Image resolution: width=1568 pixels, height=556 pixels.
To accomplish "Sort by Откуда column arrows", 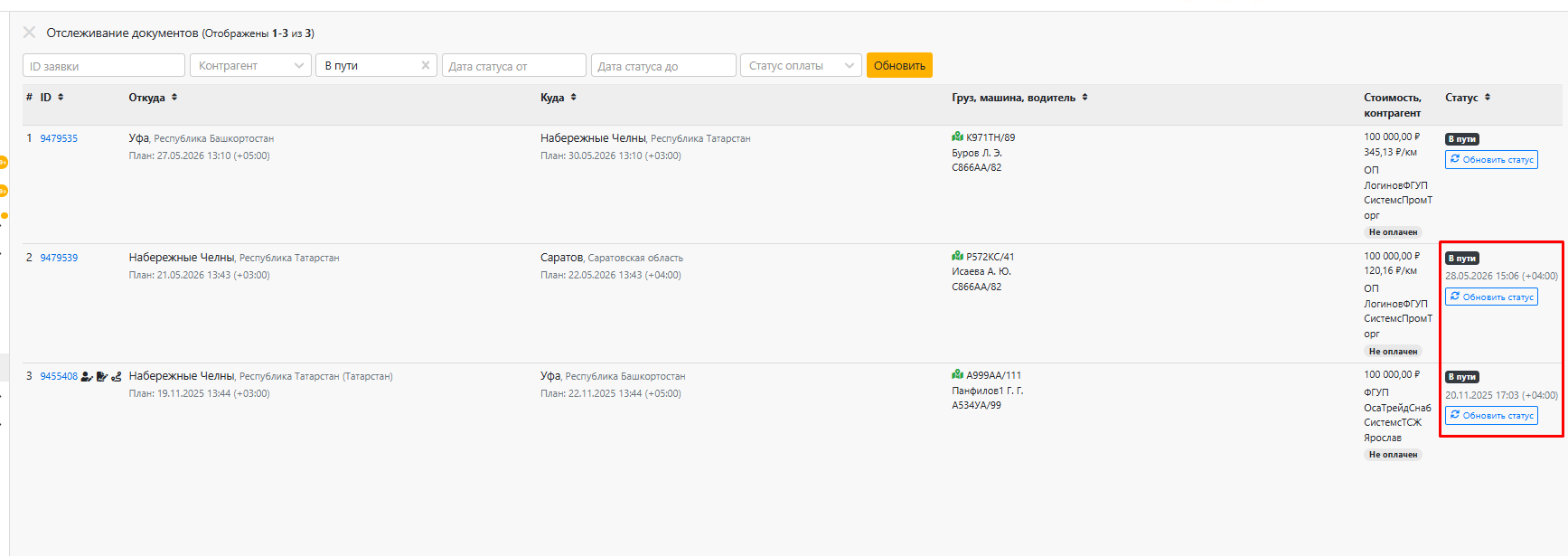I will (174, 98).
